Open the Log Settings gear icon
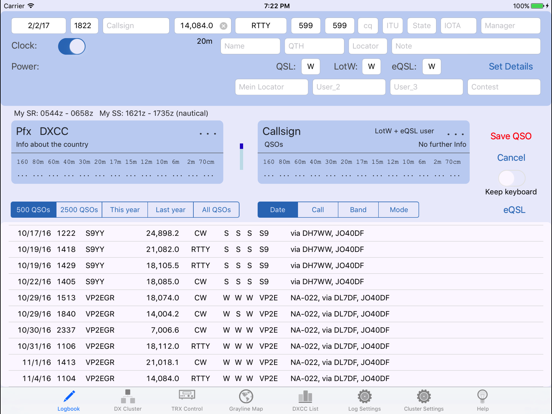Viewport: 552px width, 414px height. 364,396
